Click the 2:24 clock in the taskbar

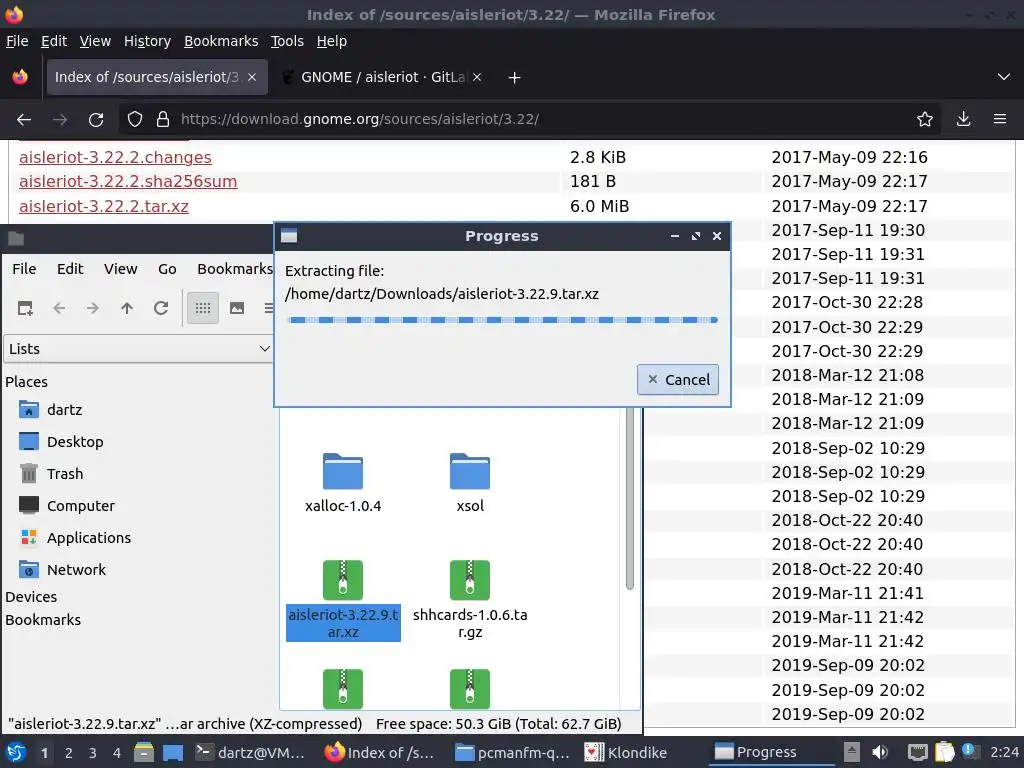(x=1004, y=752)
